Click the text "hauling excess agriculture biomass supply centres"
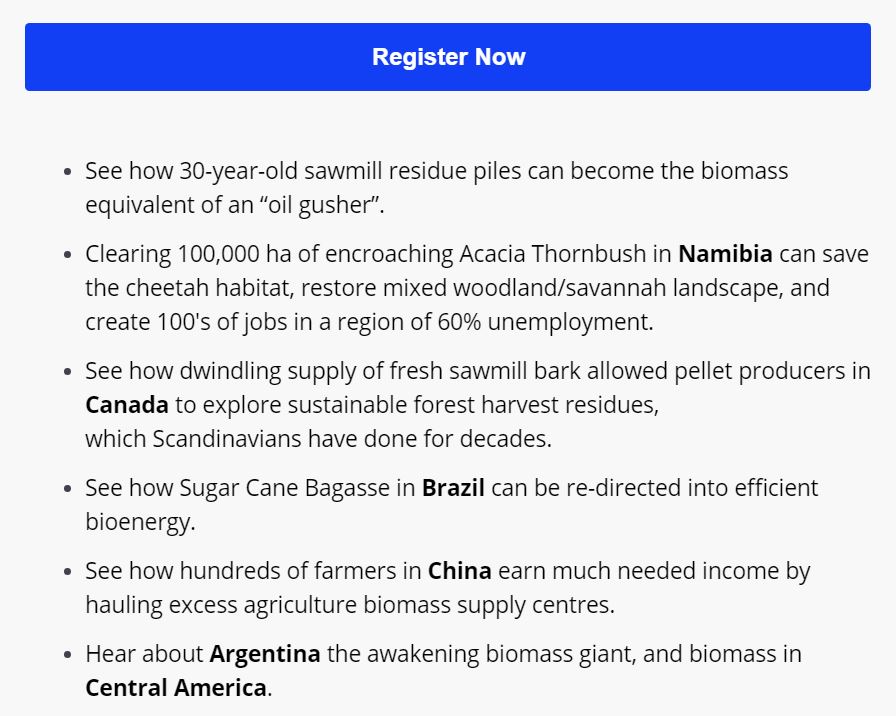 (349, 605)
